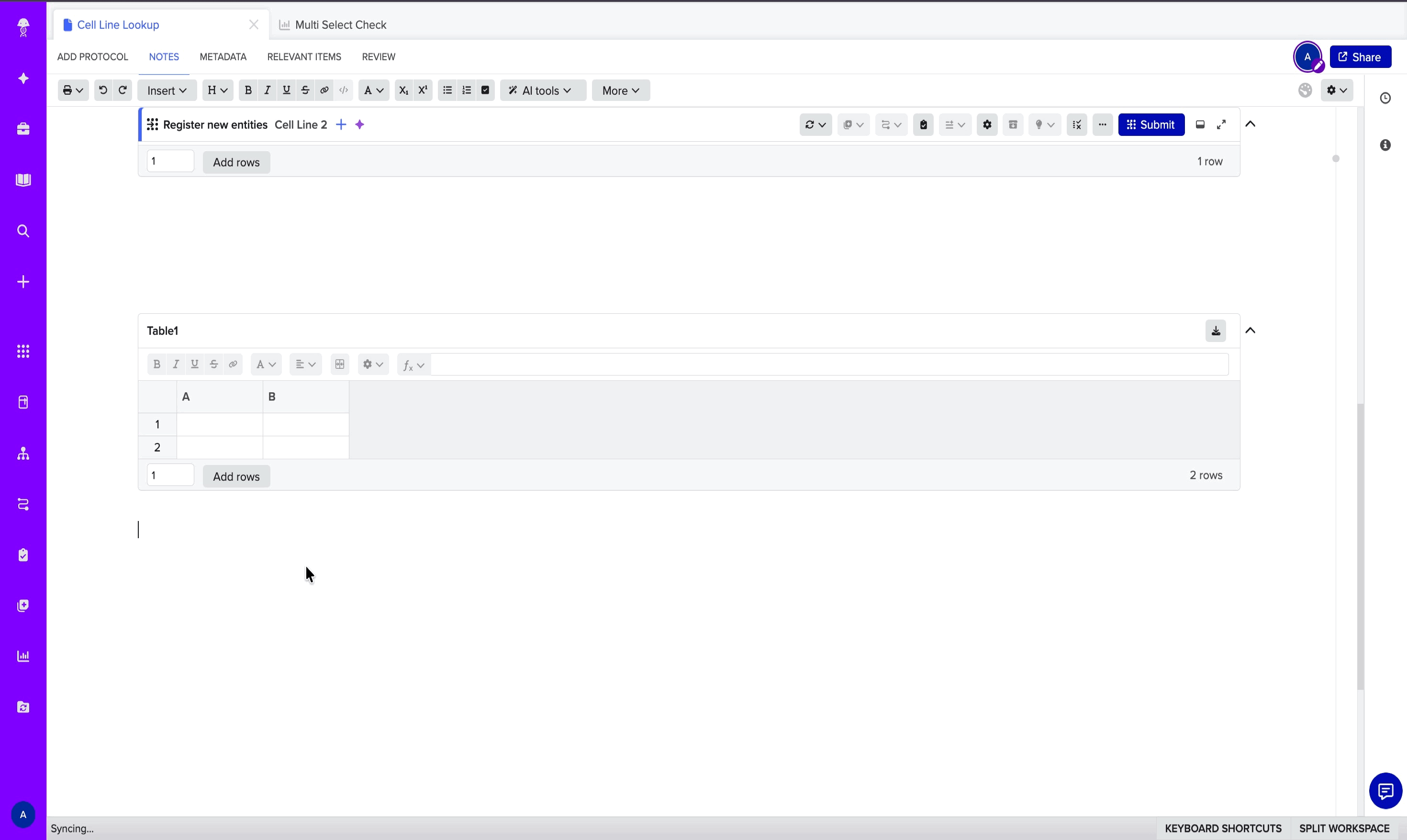Toggle strikethrough formatting in Table1 toolbar
1407x840 pixels.
213,364
